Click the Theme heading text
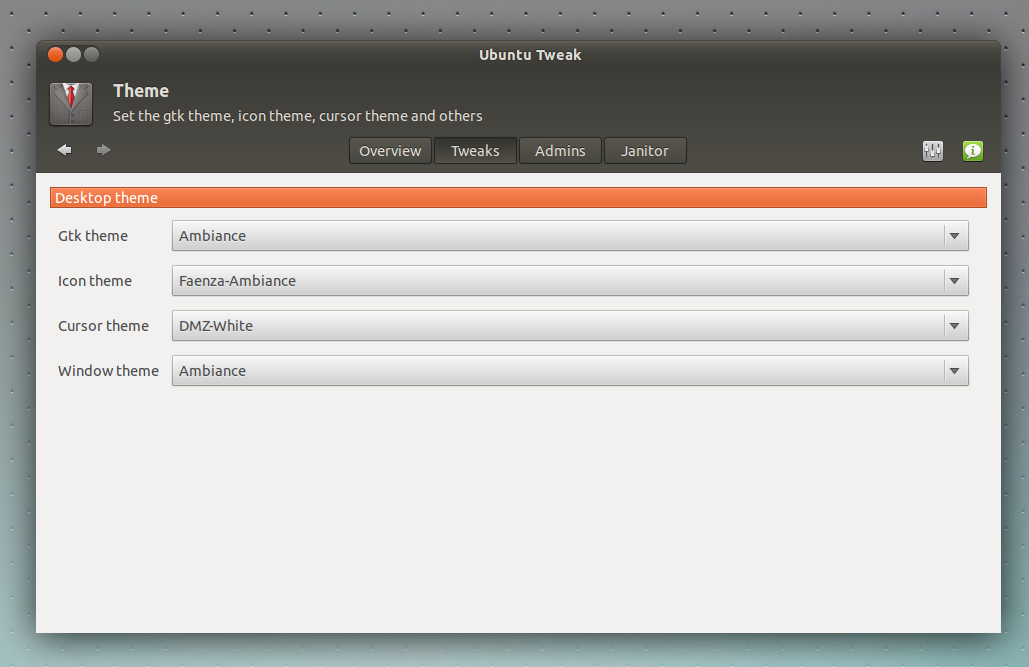This screenshot has width=1029, height=667. 140,91
